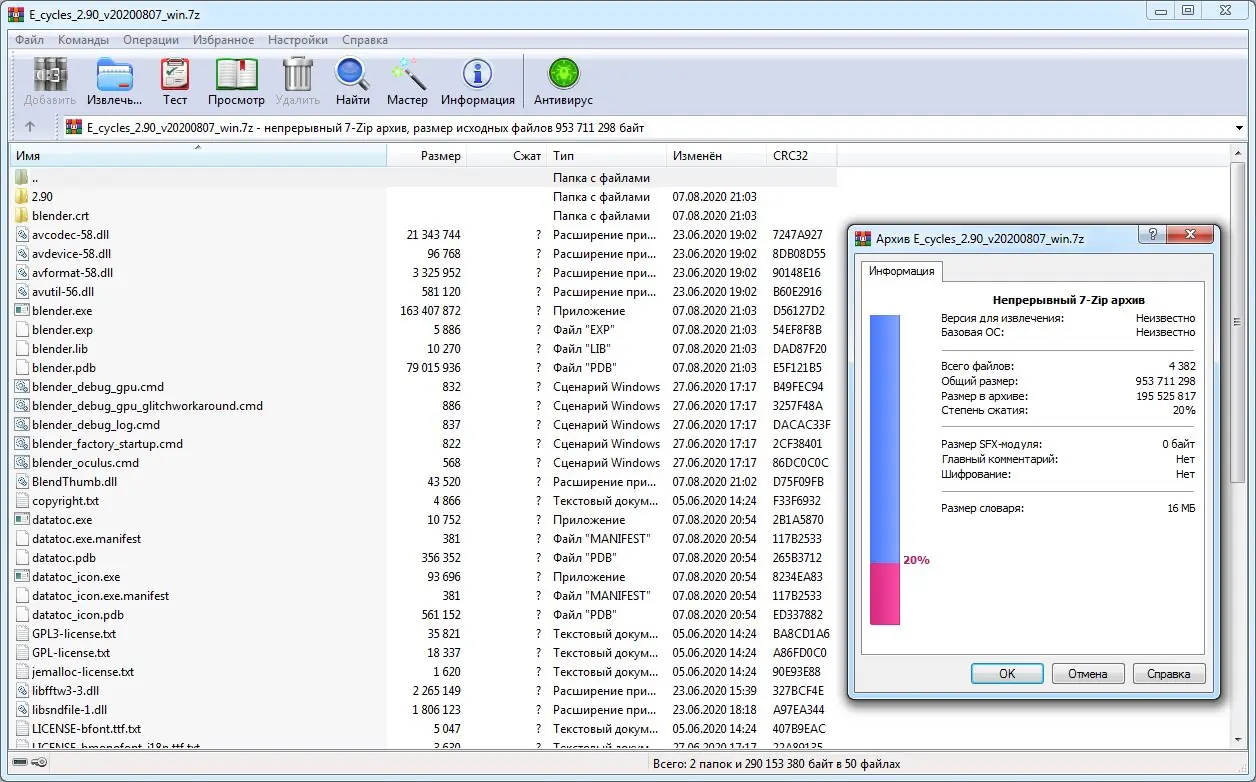Sort by Тип column header
Image resolution: width=1256 pixels, height=782 pixels.
pos(606,156)
